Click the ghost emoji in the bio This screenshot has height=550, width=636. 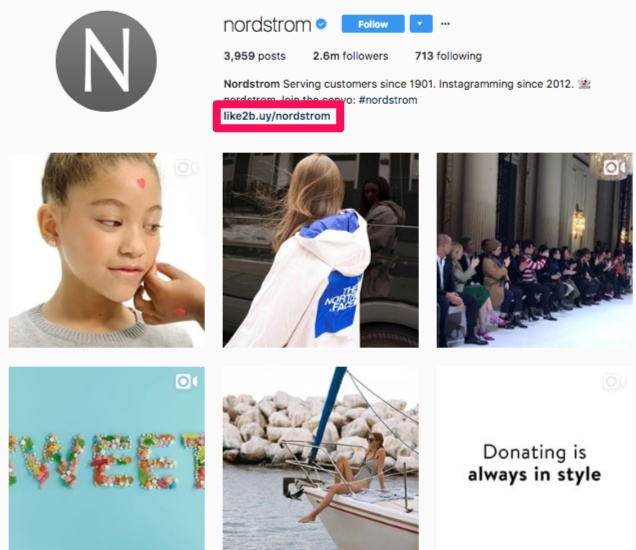tap(584, 84)
